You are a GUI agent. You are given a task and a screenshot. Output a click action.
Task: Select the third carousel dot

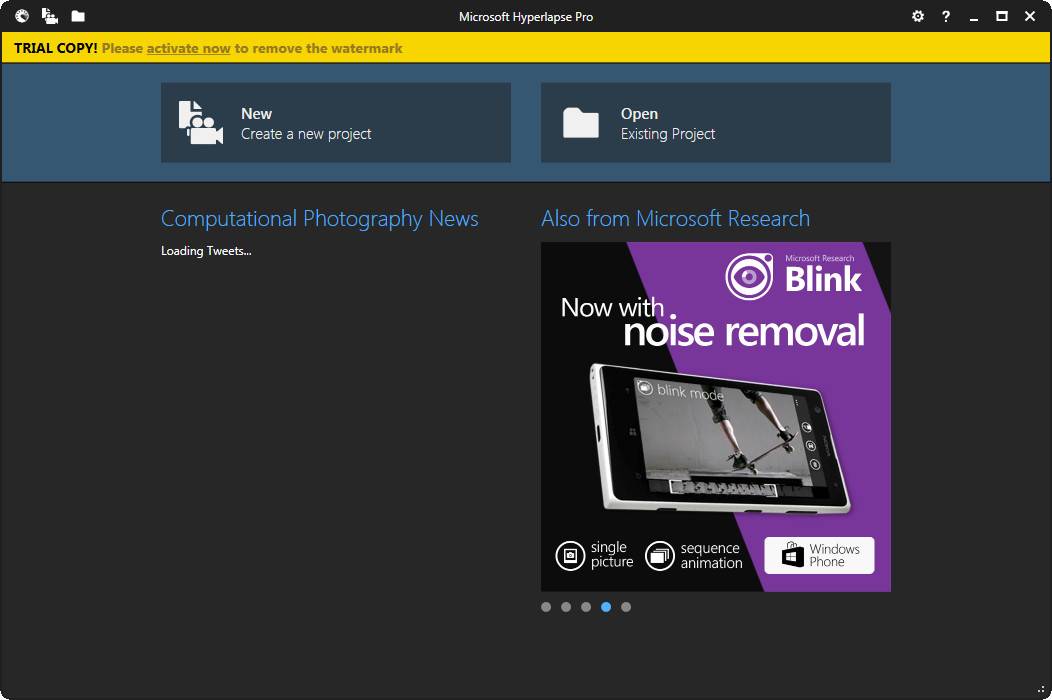pos(586,607)
